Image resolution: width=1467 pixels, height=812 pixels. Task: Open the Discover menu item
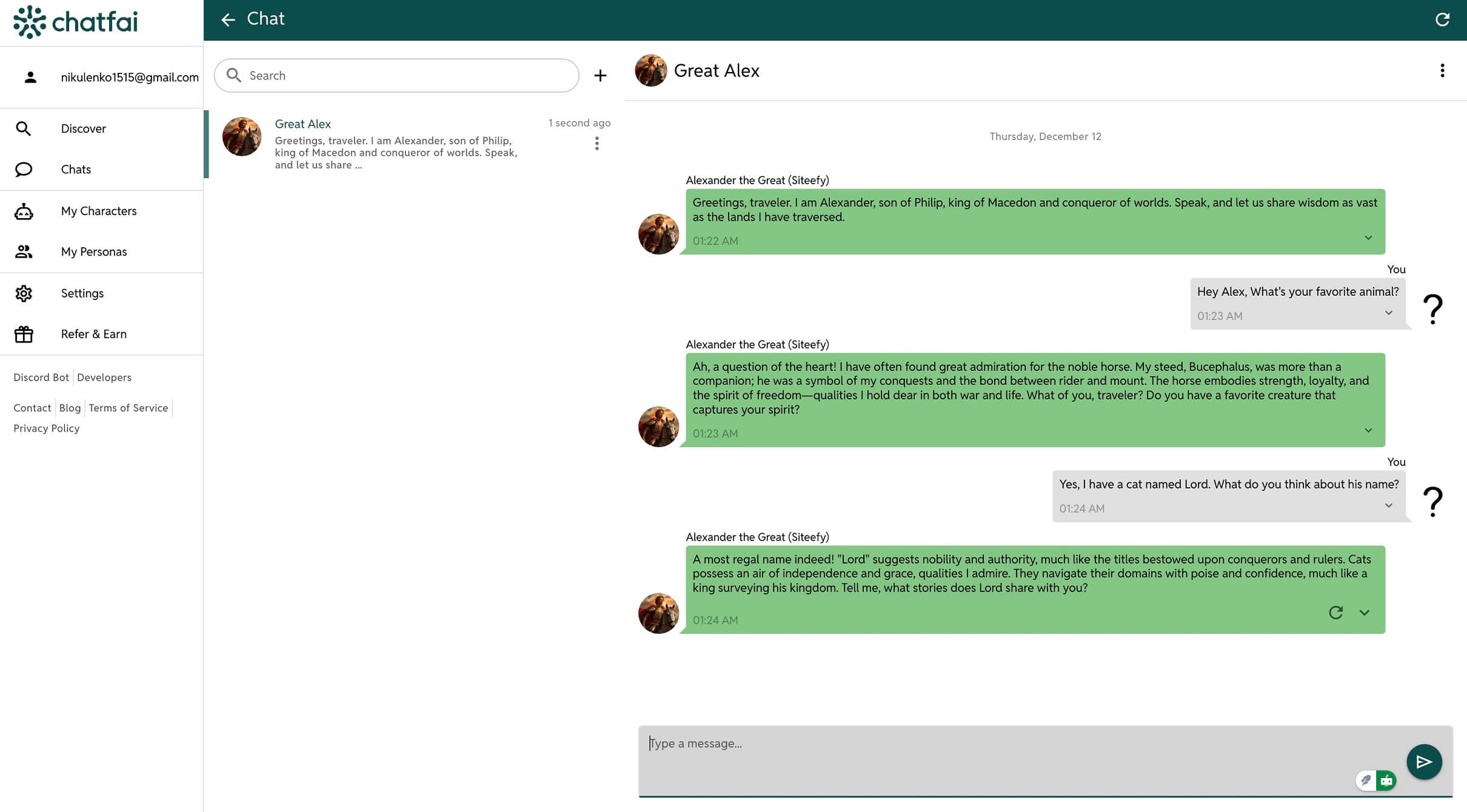click(x=83, y=128)
